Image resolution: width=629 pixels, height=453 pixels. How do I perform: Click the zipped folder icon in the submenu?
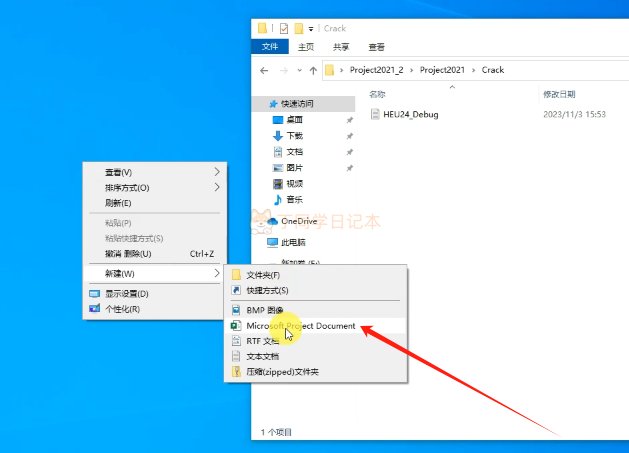(236, 372)
